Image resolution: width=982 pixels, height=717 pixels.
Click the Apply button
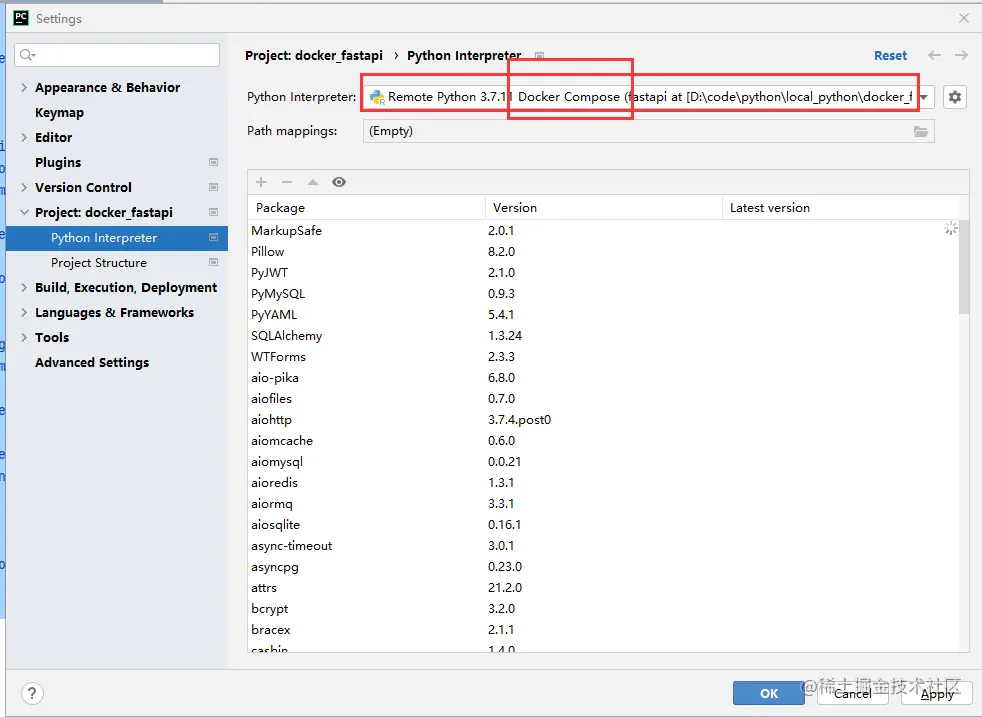click(937, 693)
